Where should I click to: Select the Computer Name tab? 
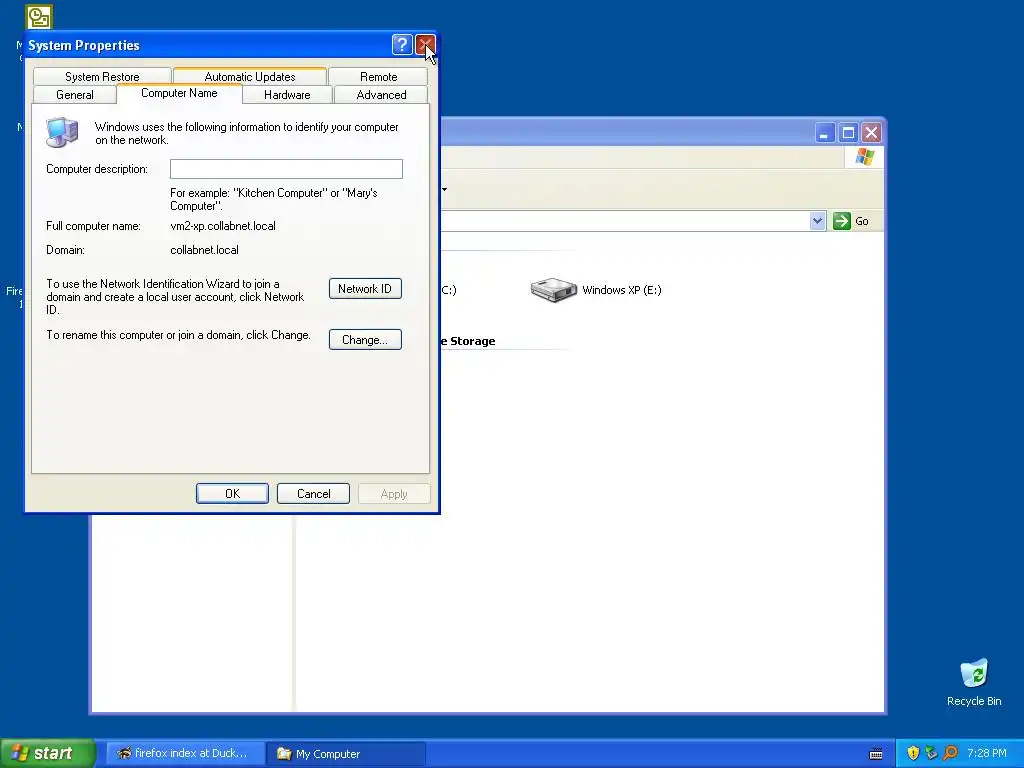[179, 93]
